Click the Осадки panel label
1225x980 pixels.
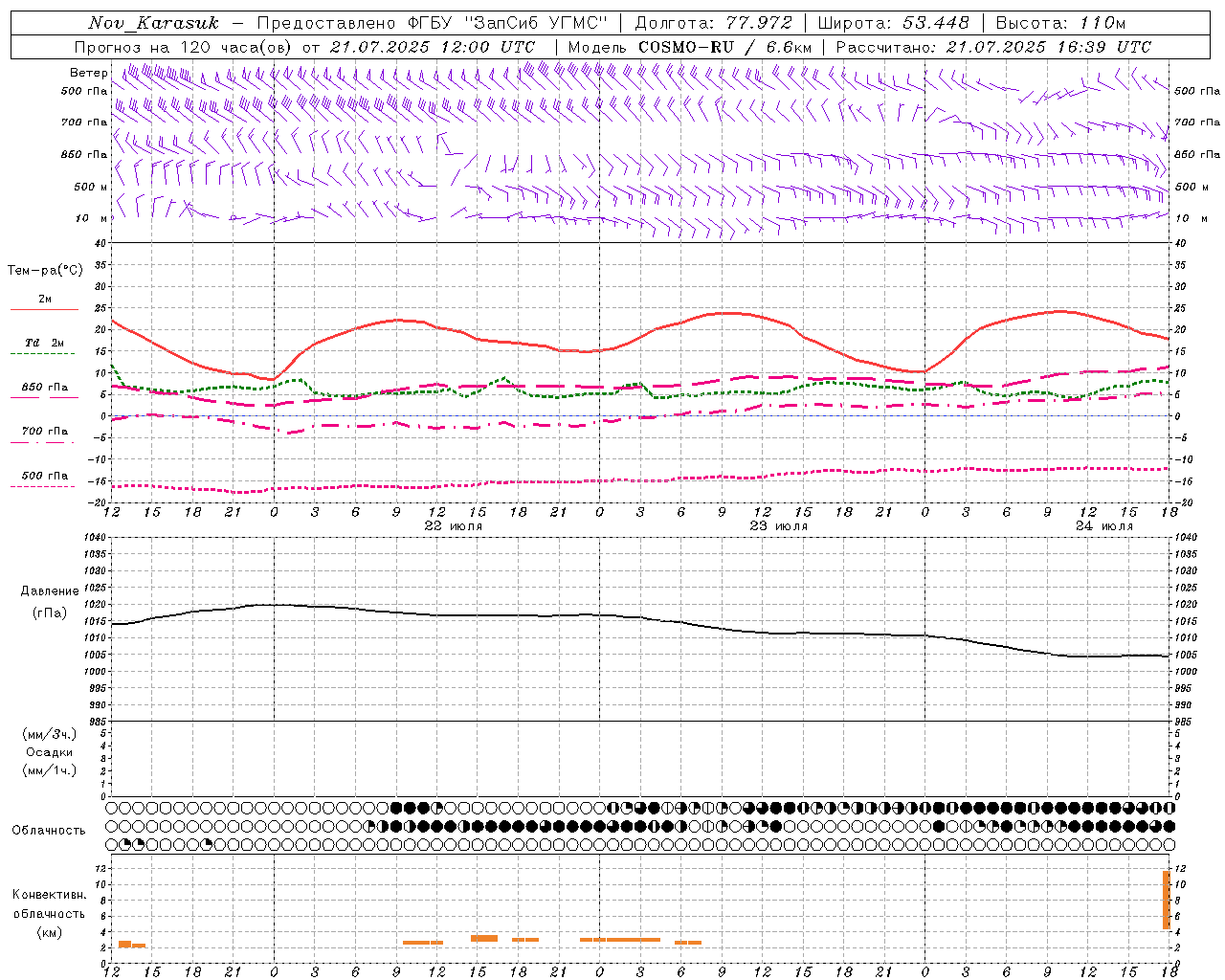(49, 752)
